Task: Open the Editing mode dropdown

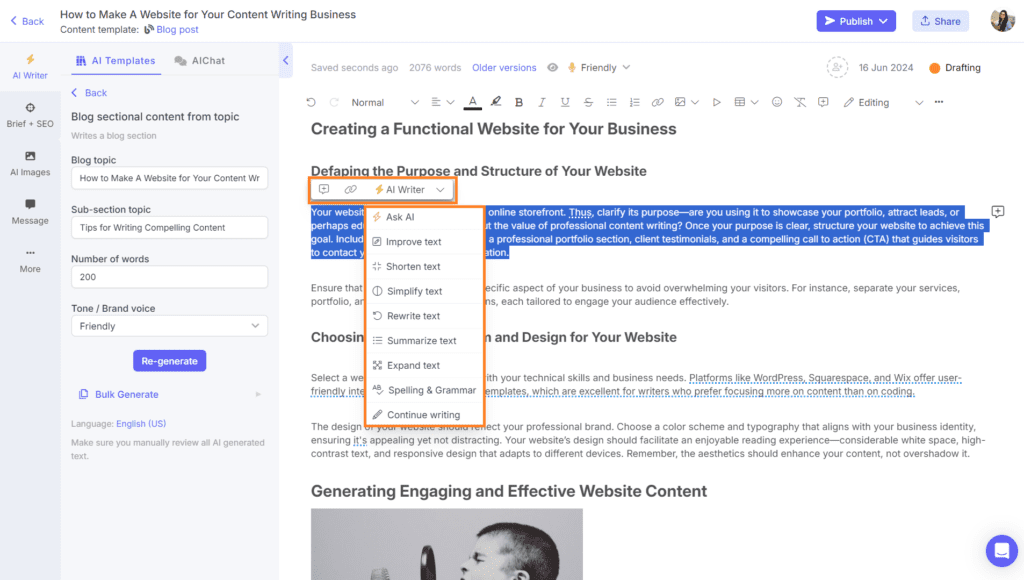Action: coord(883,103)
